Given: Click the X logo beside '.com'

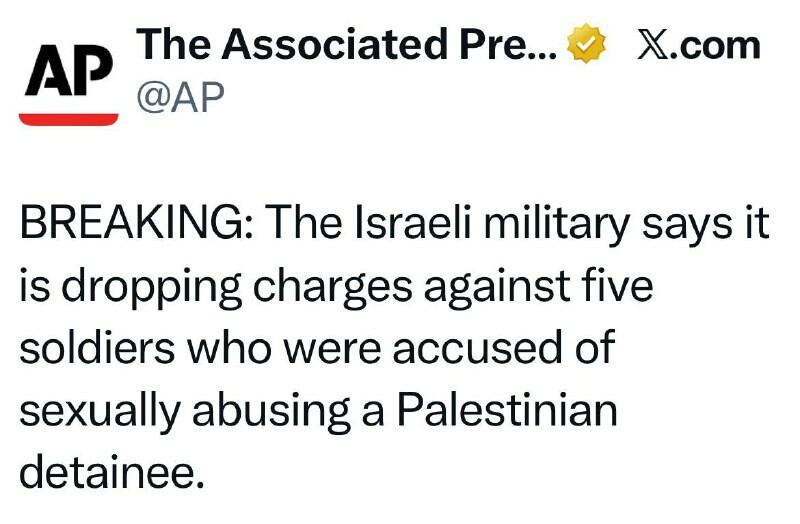Looking at the screenshot, I should (652, 45).
